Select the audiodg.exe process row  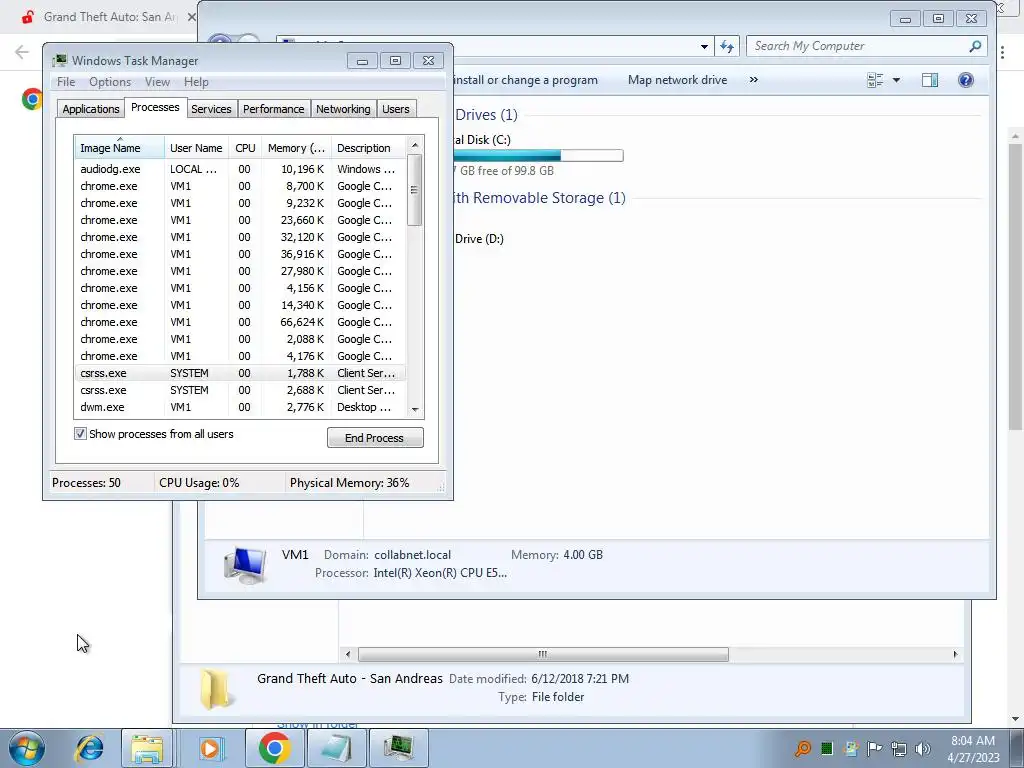[x=239, y=169]
